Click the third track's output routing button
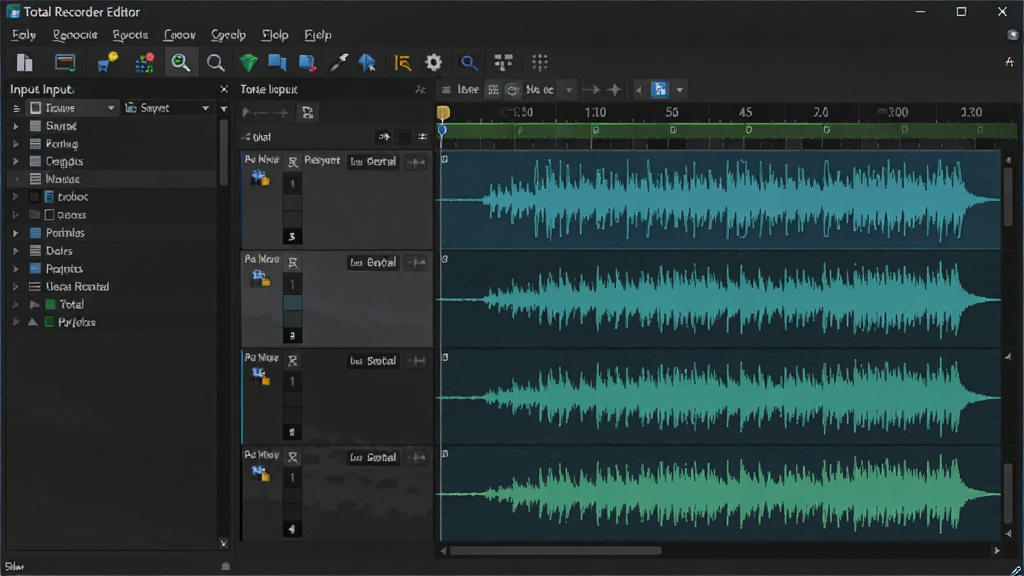Viewport: 1024px width, 576px height. tap(373, 361)
